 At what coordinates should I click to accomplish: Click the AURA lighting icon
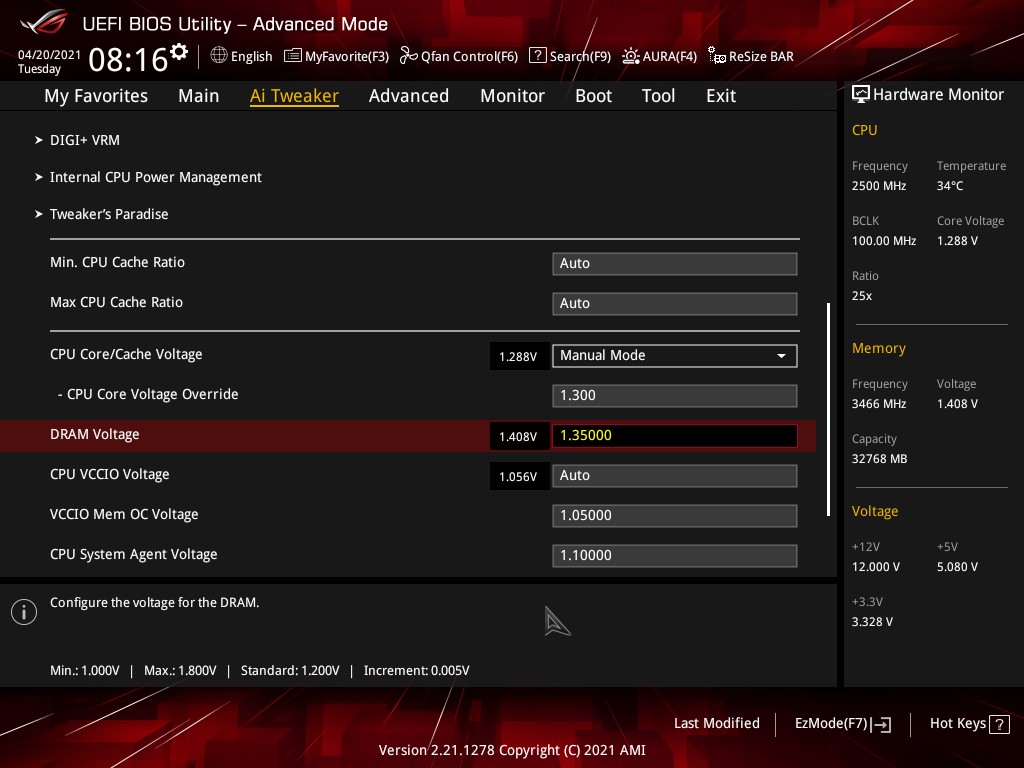click(630, 56)
